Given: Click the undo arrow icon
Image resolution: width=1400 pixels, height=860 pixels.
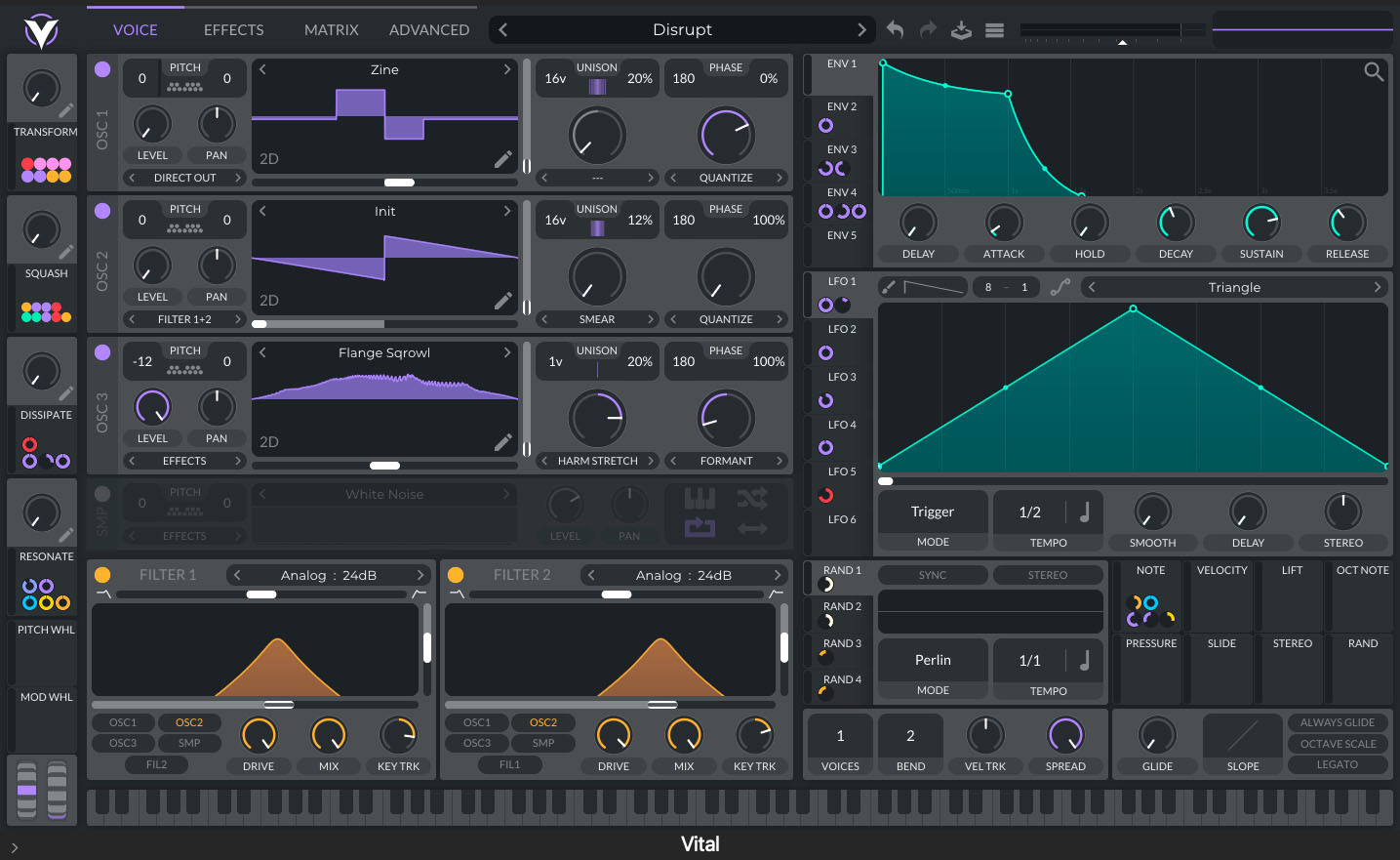Looking at the screenshot, I should pos(895,29).
